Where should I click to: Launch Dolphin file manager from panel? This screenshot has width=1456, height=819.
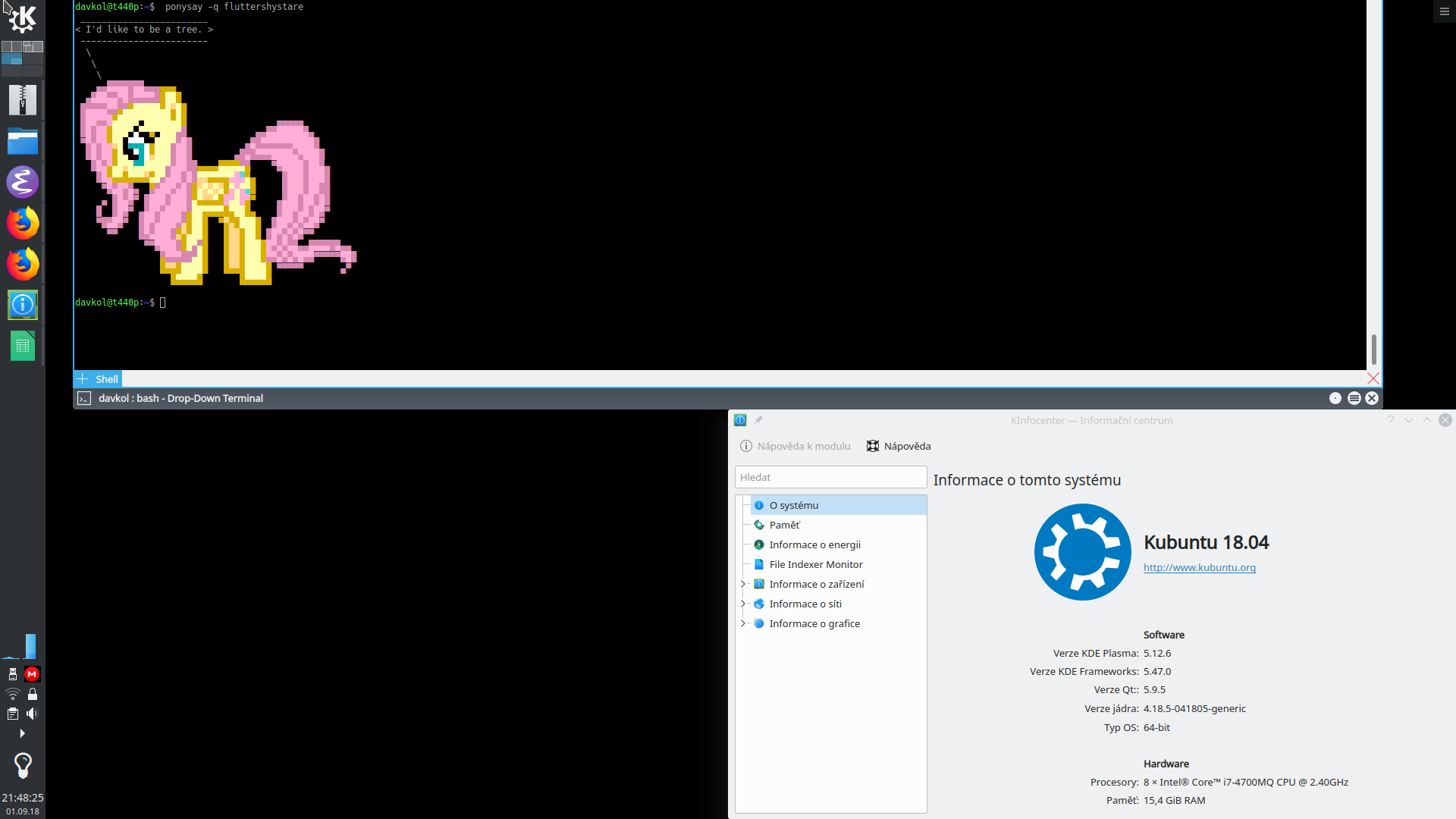23,141
